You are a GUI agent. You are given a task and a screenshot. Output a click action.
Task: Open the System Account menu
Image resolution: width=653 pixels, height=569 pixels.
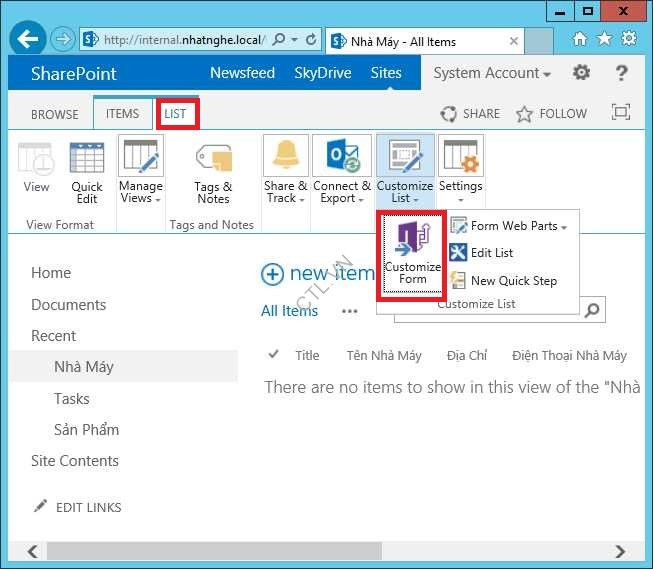[x=492, y=73]
